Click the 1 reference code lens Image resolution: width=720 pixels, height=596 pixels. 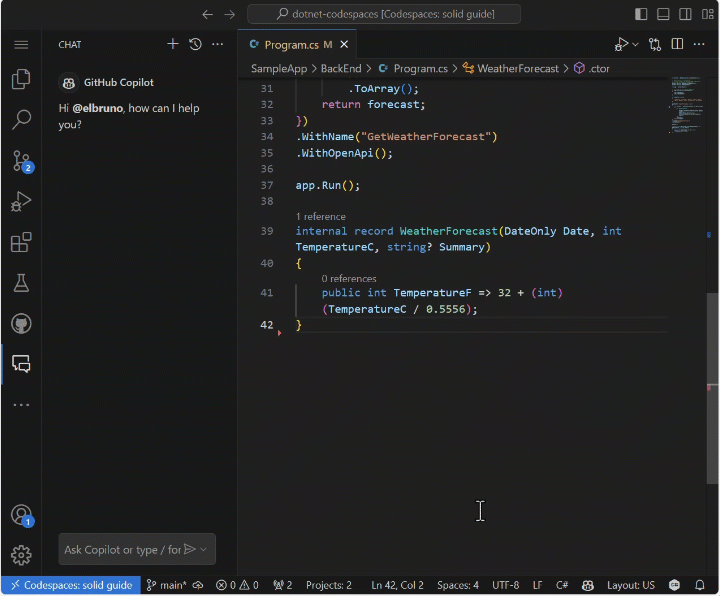pos(321,216)
